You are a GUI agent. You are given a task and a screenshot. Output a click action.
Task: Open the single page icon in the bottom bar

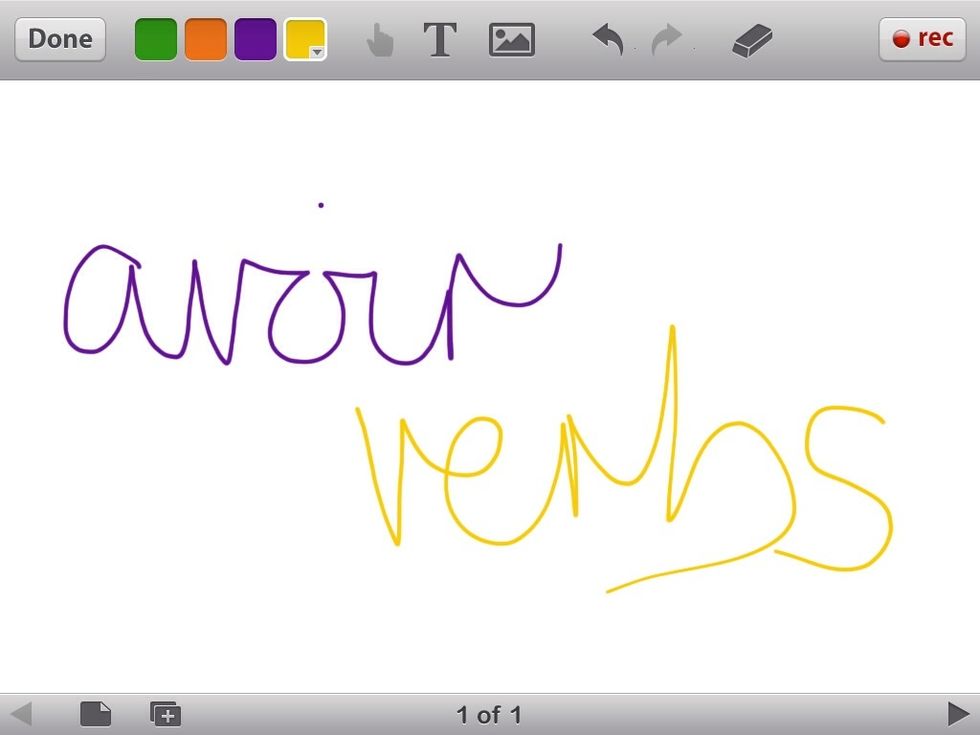(96, 713)
